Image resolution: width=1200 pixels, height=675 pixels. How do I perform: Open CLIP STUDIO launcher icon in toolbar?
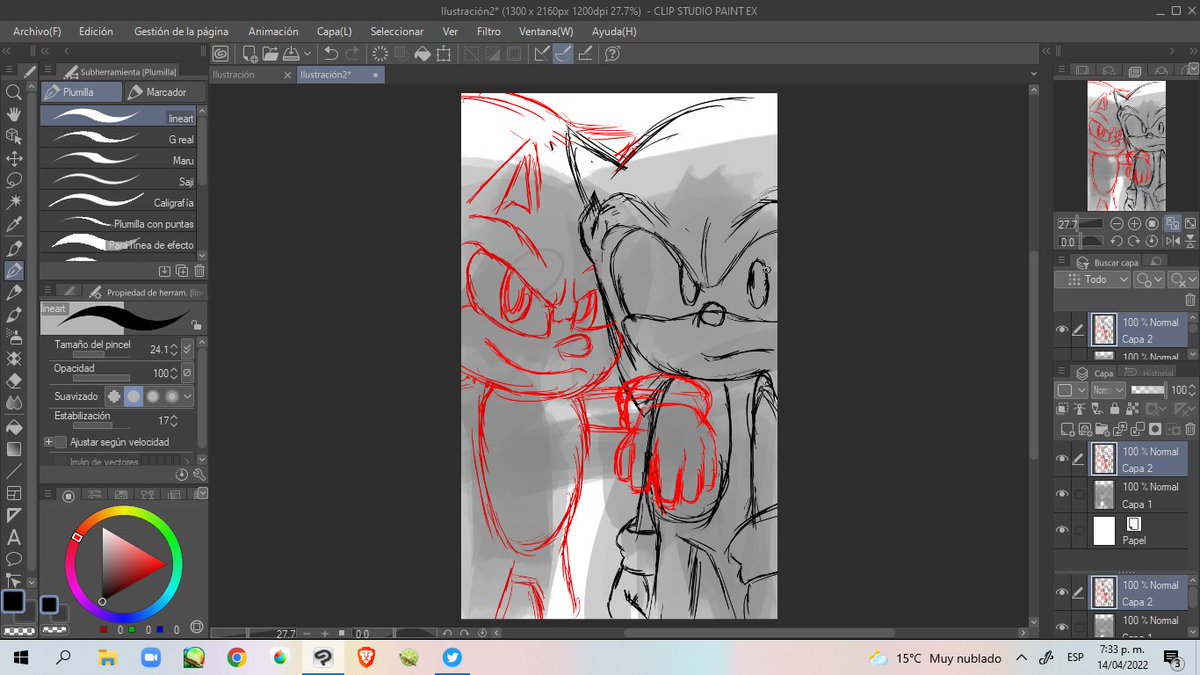tap(221, 54)
